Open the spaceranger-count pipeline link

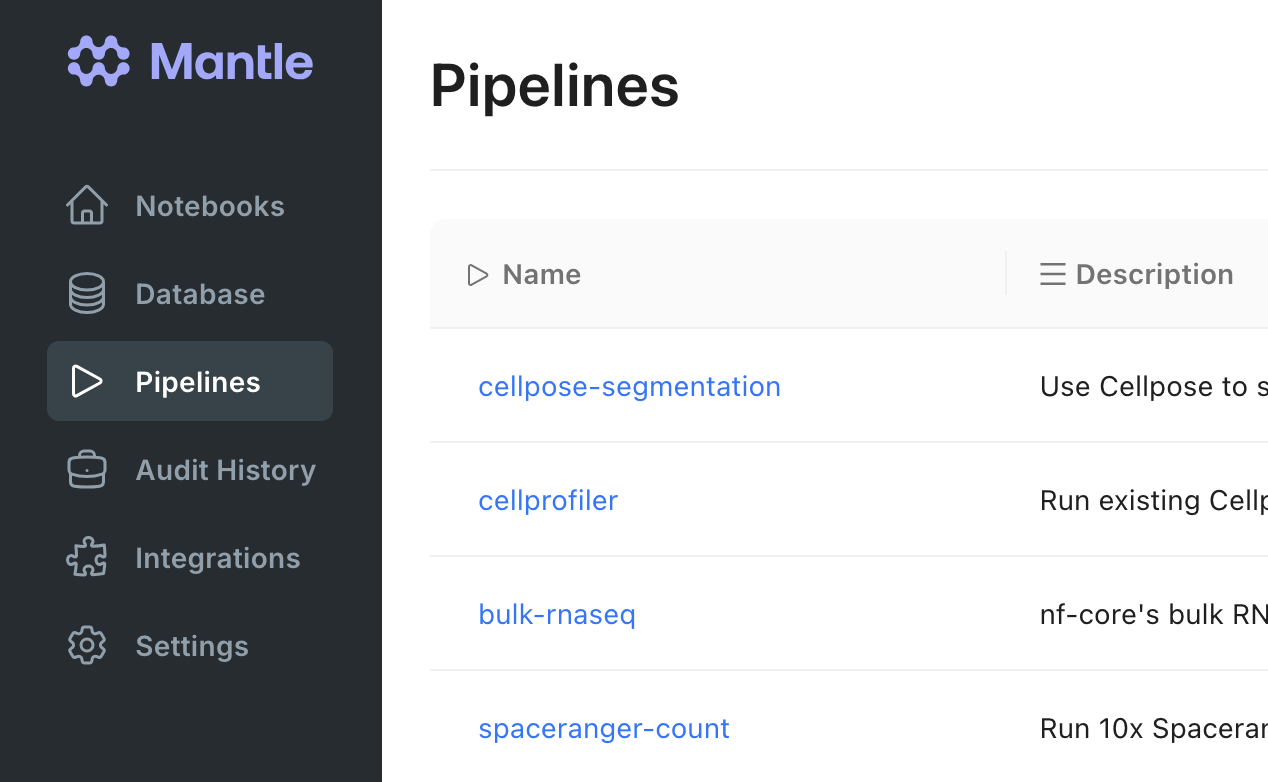pyautogui.click(x=604, y=728)
